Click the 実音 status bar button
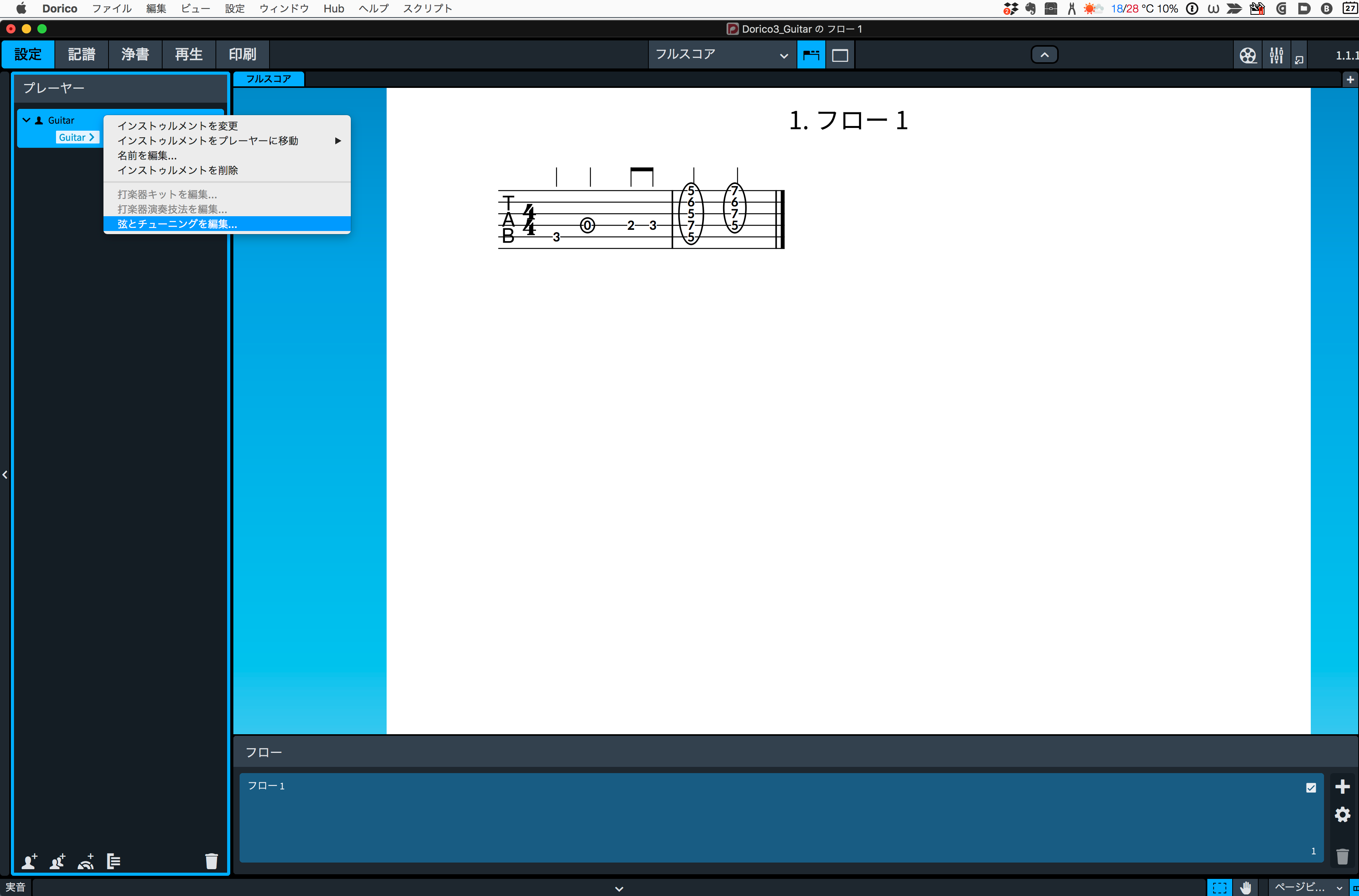This screenshot has height=896, width=1359. pyautogui.click(x=16, y=887)
